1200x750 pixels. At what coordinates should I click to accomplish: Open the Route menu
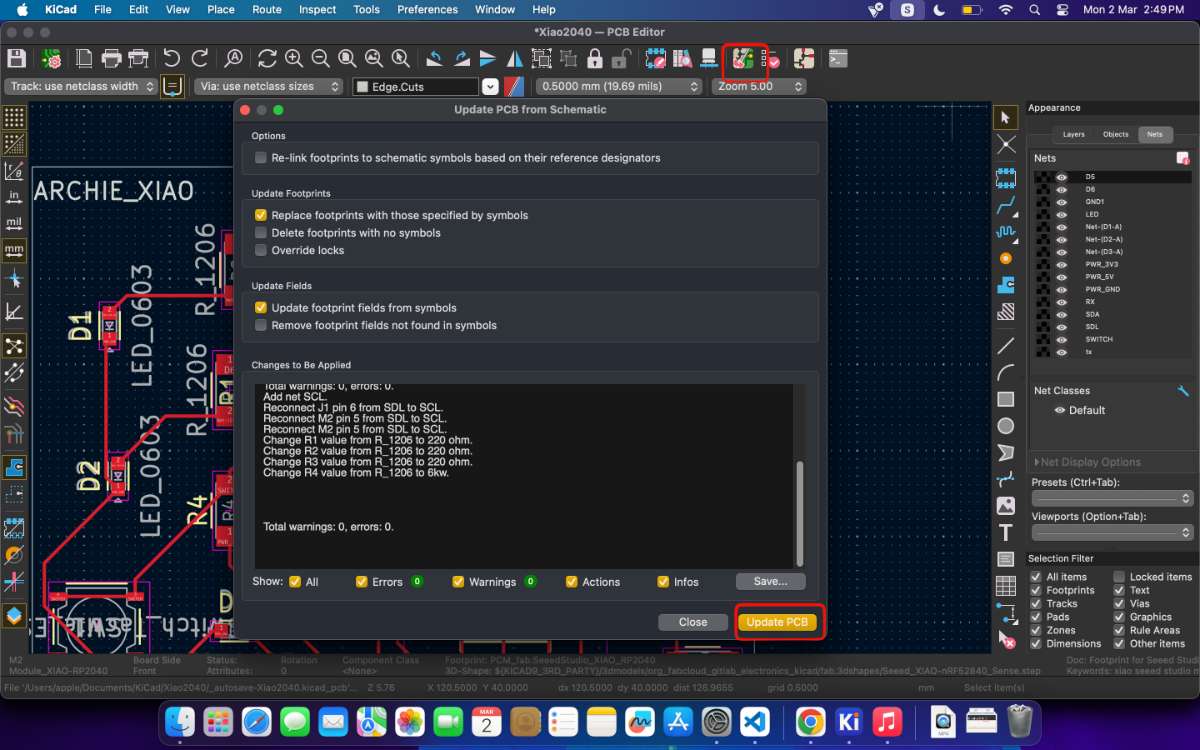266,9
